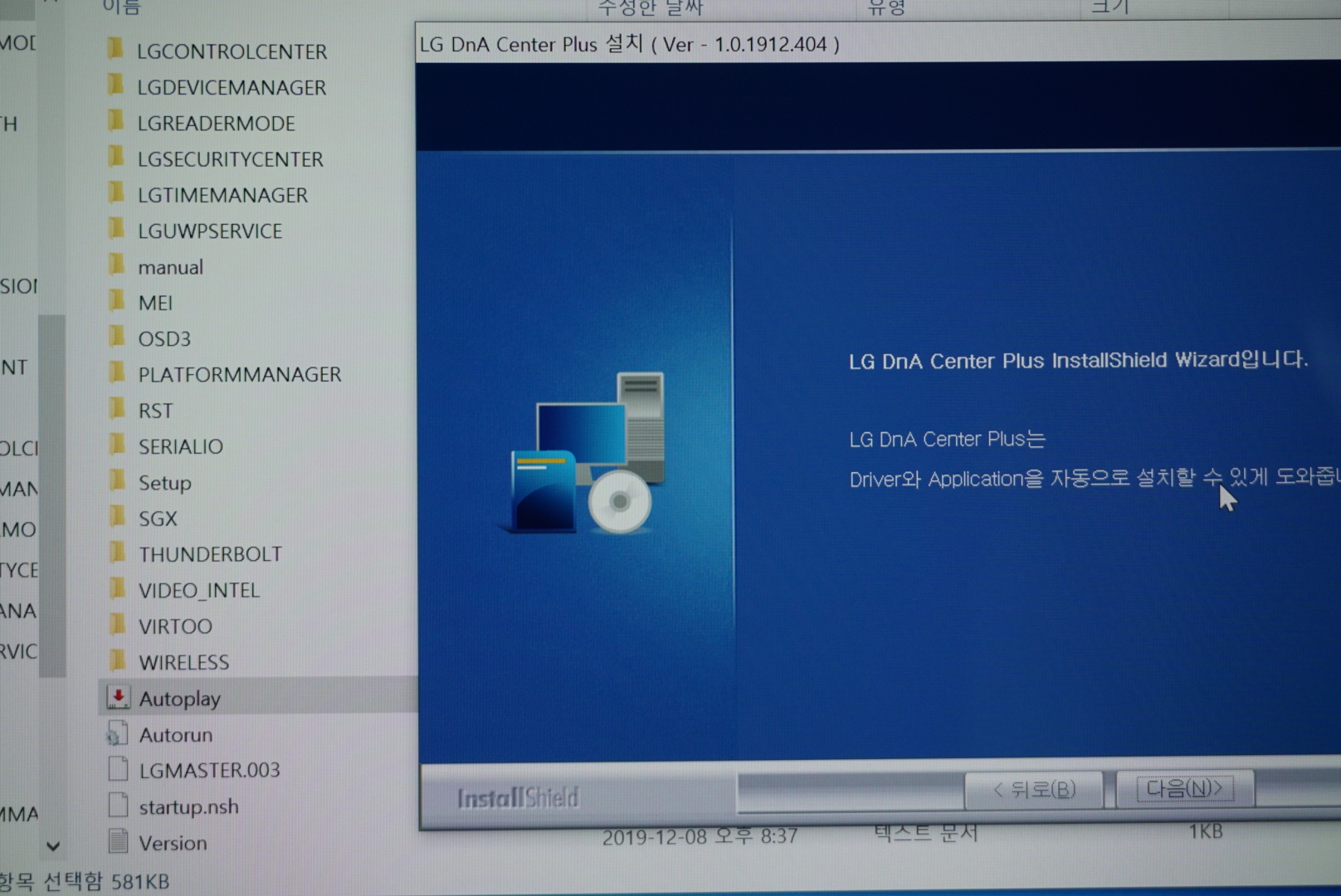This screenshot has height=896, width=1341.
Task: Click the LG DnA Center Plus title bar
Action: [x=878, y=43]
